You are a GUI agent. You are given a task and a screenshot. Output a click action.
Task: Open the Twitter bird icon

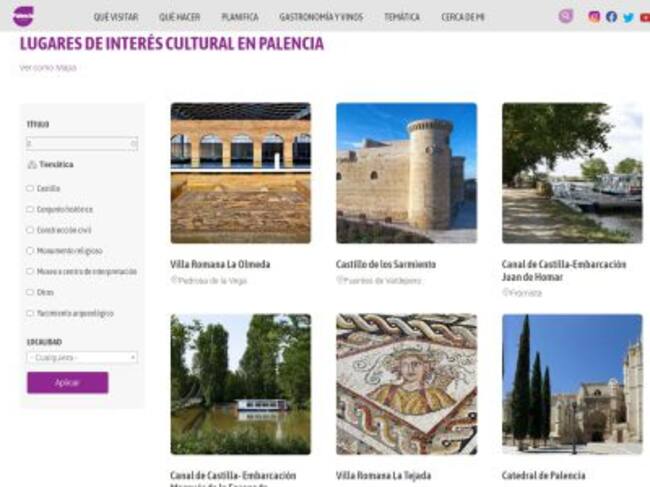coord(628,17)
